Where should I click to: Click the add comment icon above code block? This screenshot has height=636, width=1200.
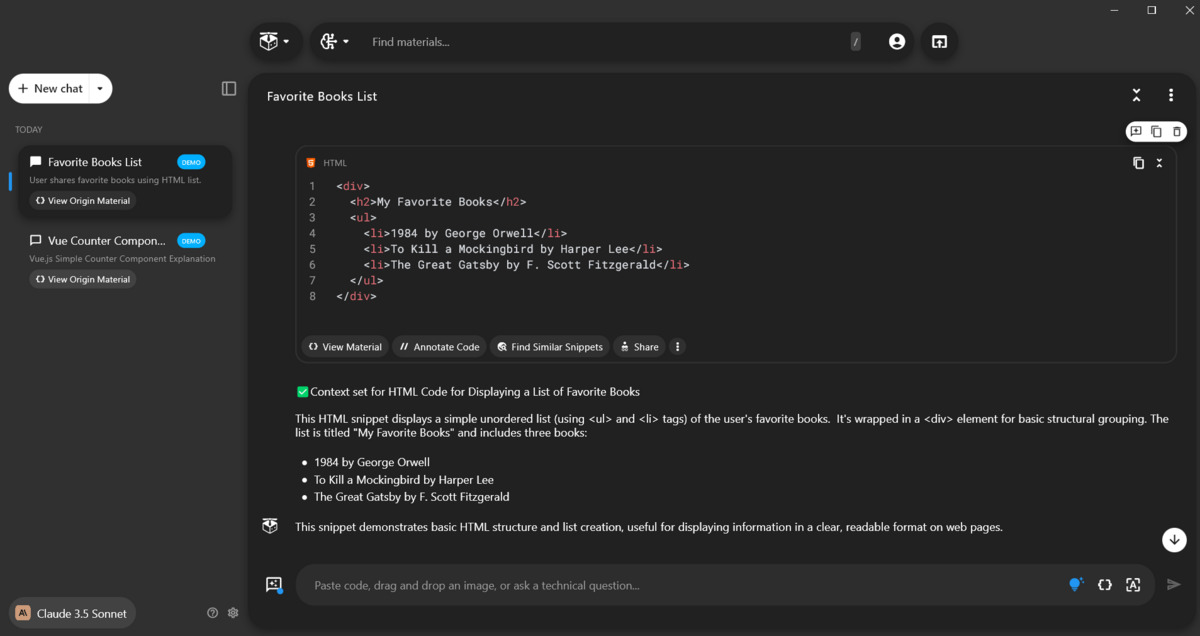(x=1136, y=131)
